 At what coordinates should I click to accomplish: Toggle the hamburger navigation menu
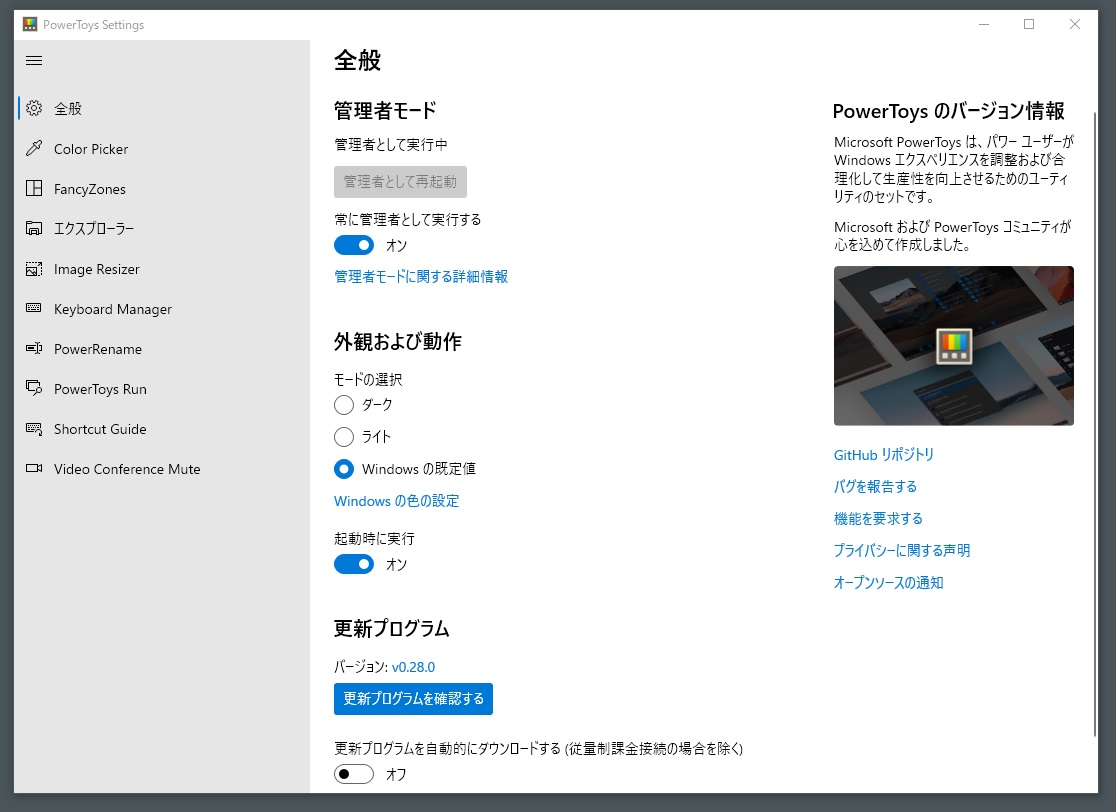pyautogui.click(x=33, y=60)
